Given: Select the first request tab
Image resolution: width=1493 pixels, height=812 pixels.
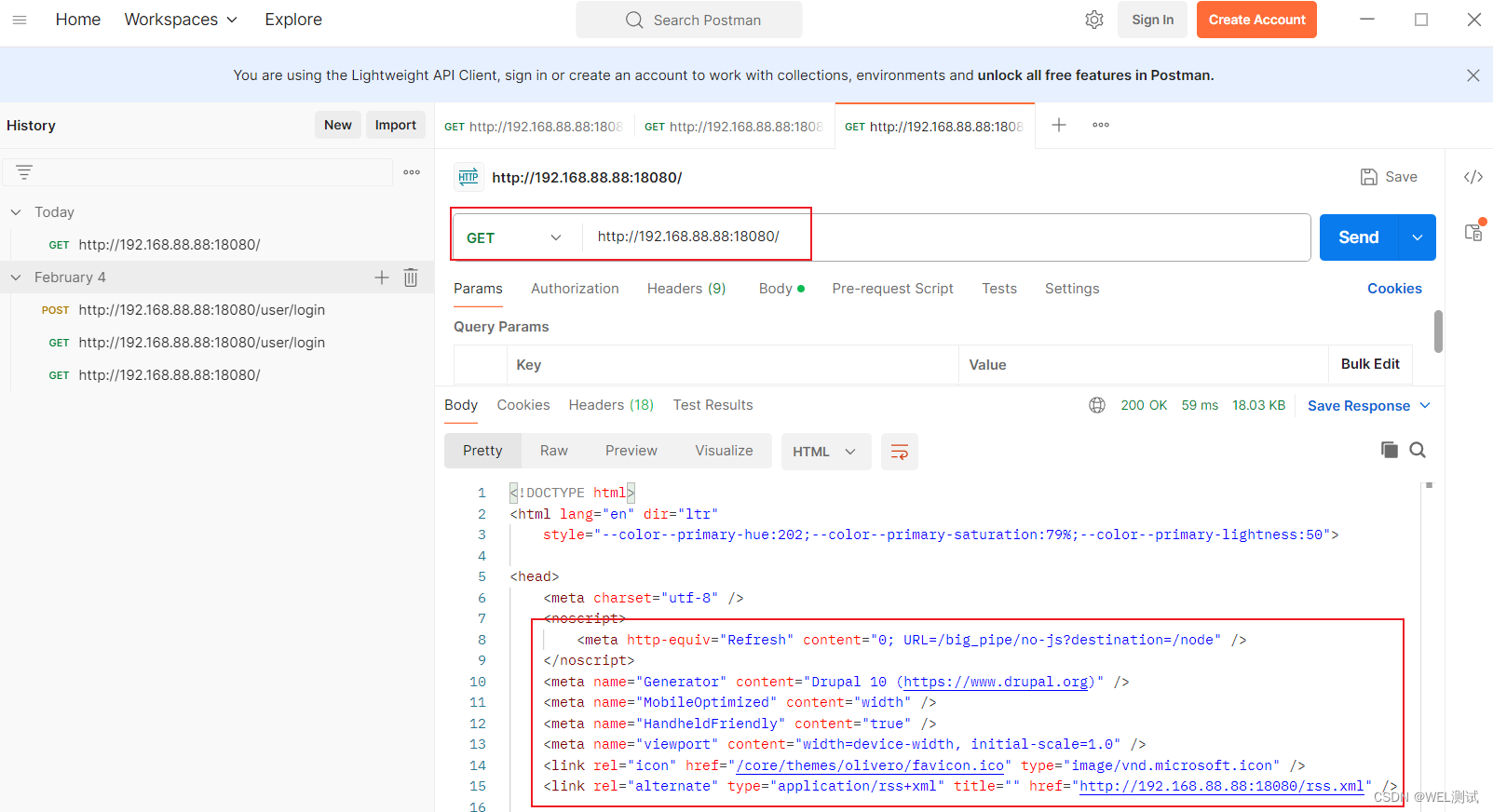Looking at the screenshot, I should 534,127.
